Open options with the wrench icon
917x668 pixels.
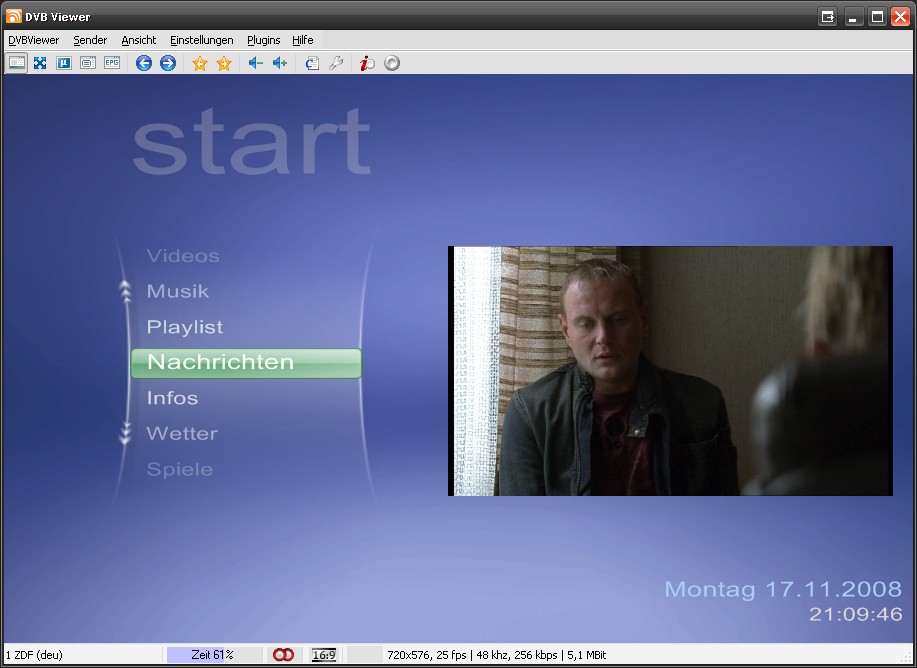click(x=336, y=63)
